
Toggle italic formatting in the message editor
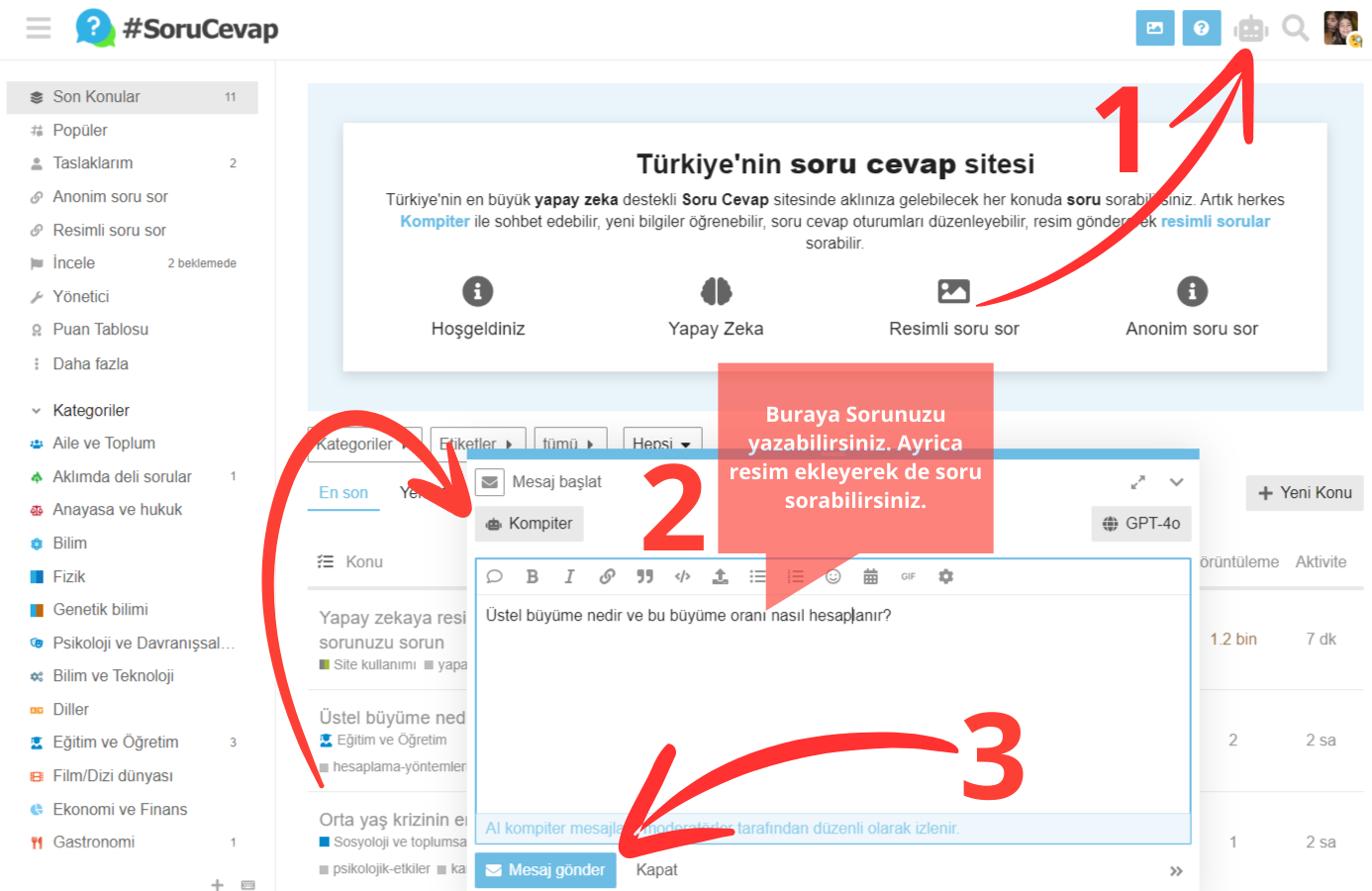(569, 575)
